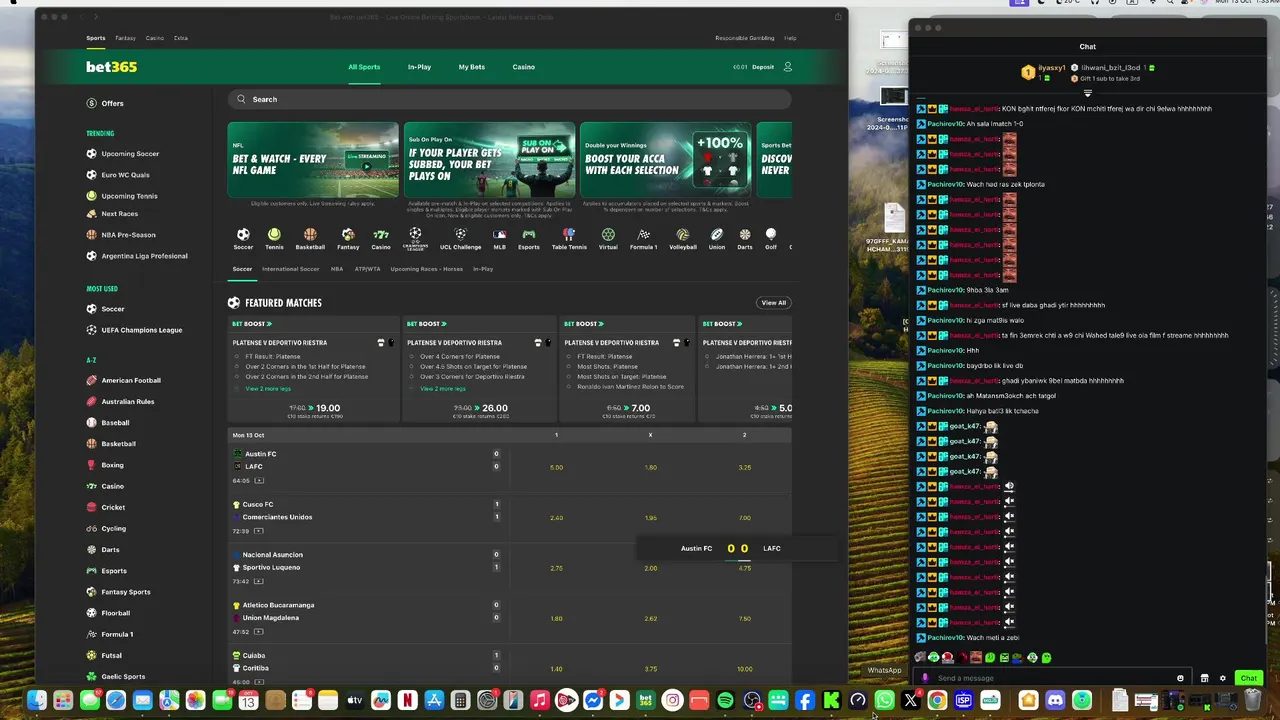The width and height of the screenshot is (1280, 720).
Task: Open the Basketball sport icon
Action: pos(310,235)
